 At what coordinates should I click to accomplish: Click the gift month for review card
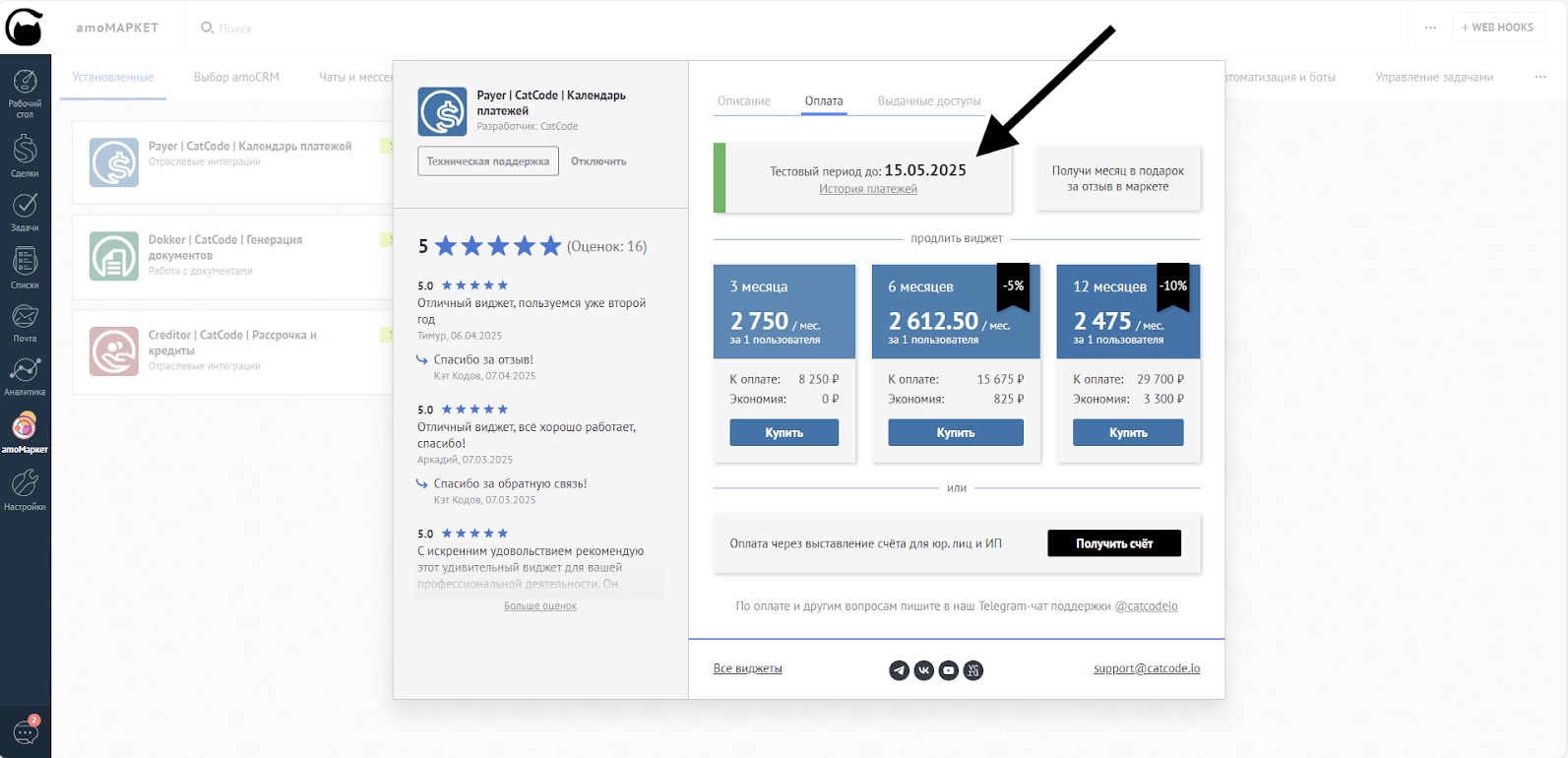(1118, 178)
